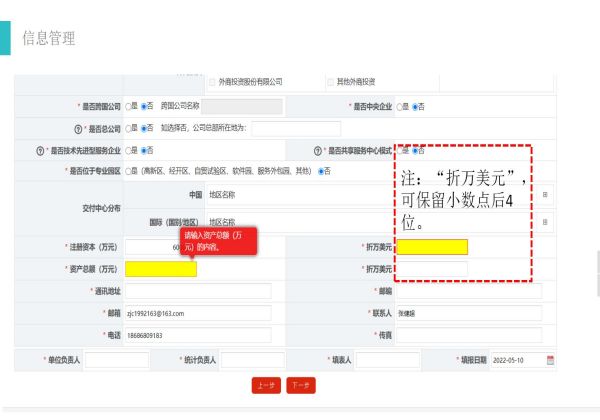This screenshot has width=600, height=420.
Task: Focus the 通讯地址 text field
Action: 198,291
